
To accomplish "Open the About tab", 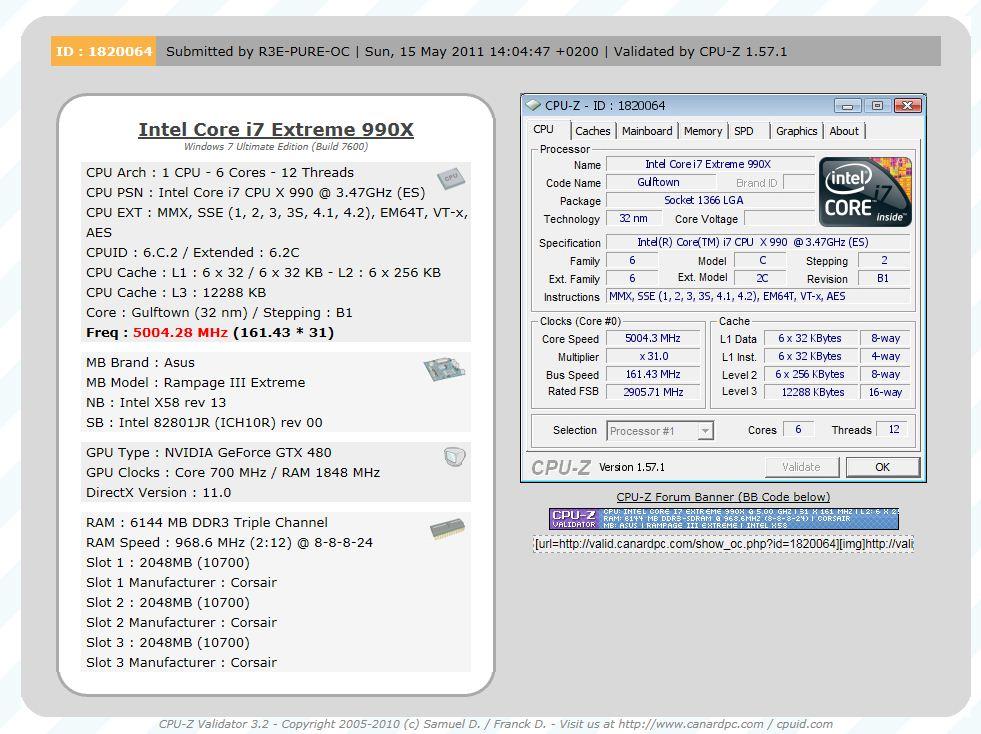I will pos(844,131).
